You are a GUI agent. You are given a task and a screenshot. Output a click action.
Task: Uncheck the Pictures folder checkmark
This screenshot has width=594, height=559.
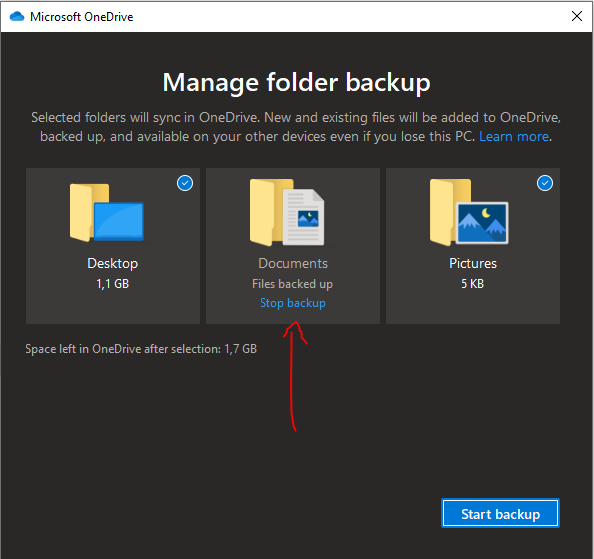point(545,183)
